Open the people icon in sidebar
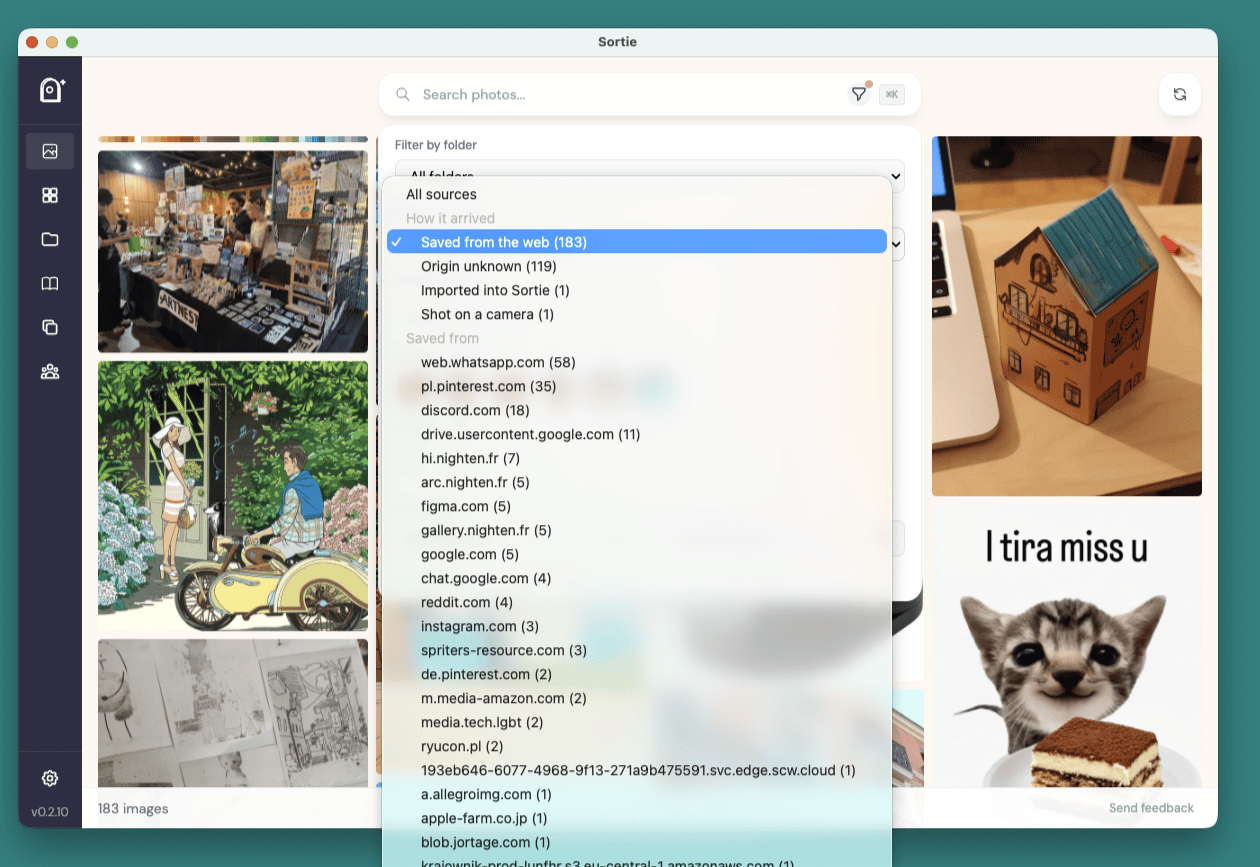Image resolution: width=1260 pixels, height=867 pixels. click(50, 371)
